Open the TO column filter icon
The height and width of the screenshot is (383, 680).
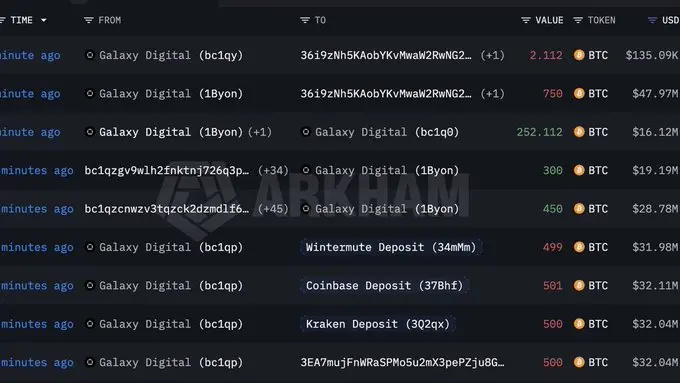tap(305, 20)
